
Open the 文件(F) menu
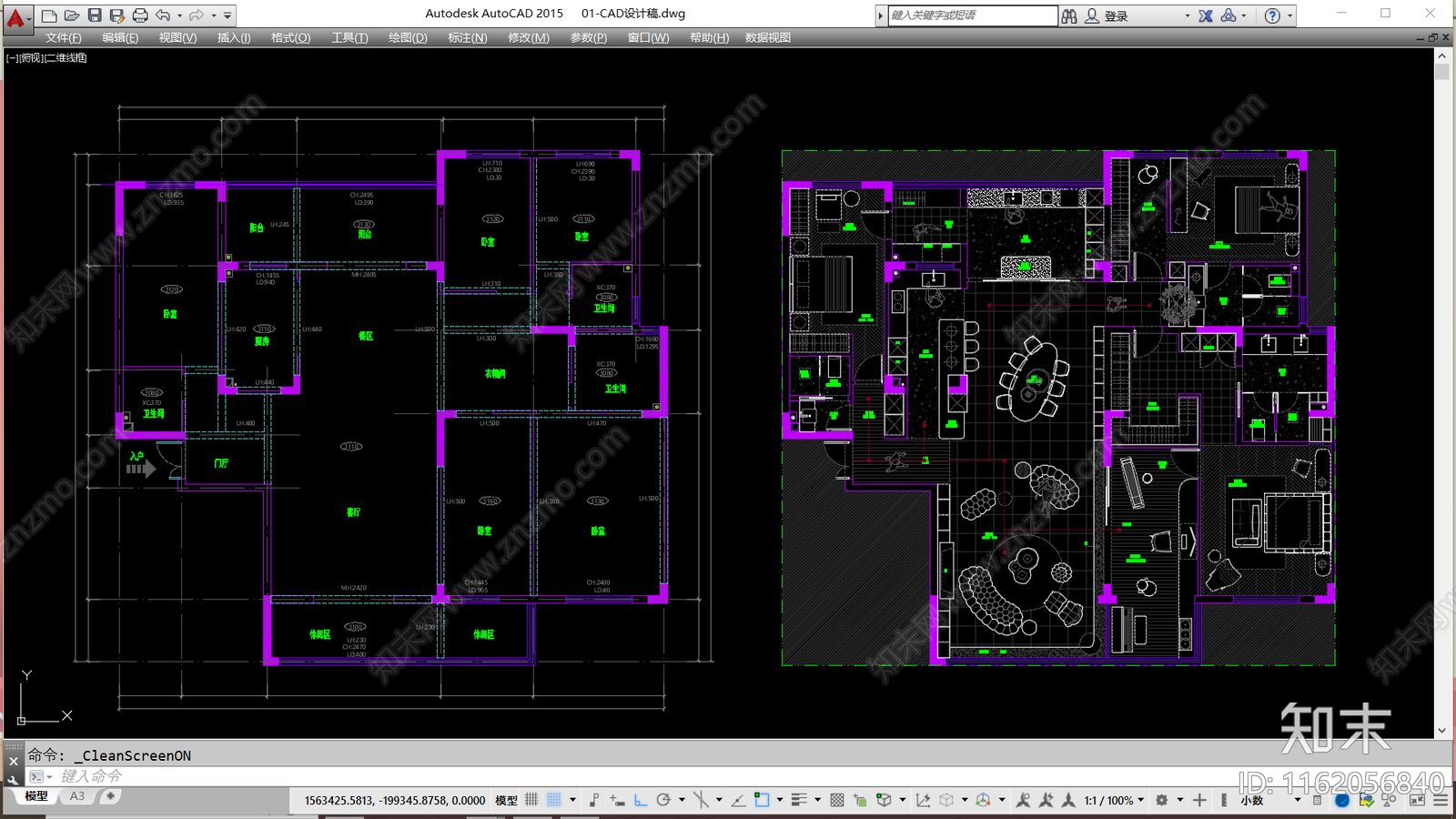pyautogui.click(x=64, y=37)
